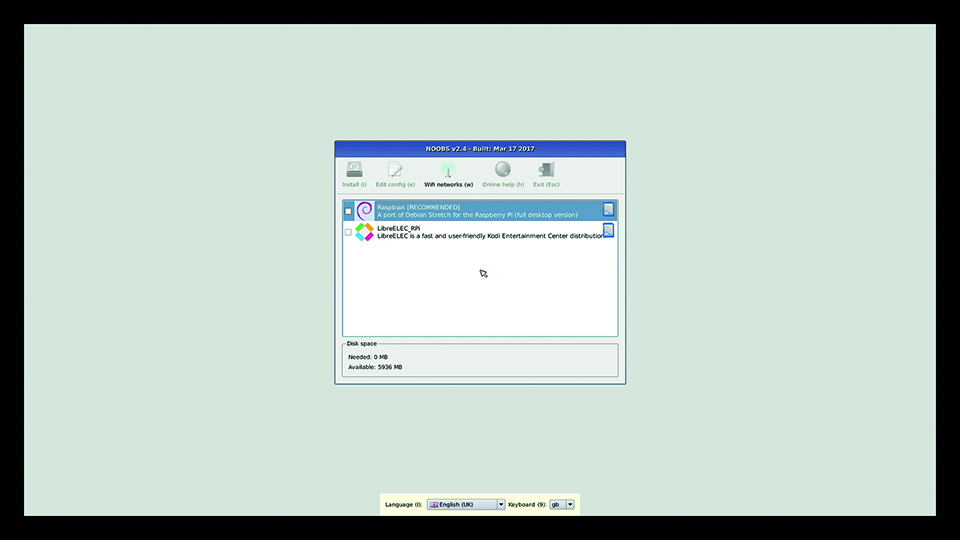Click SD card icon on LibreELEC row

click(x=608, y=230)
